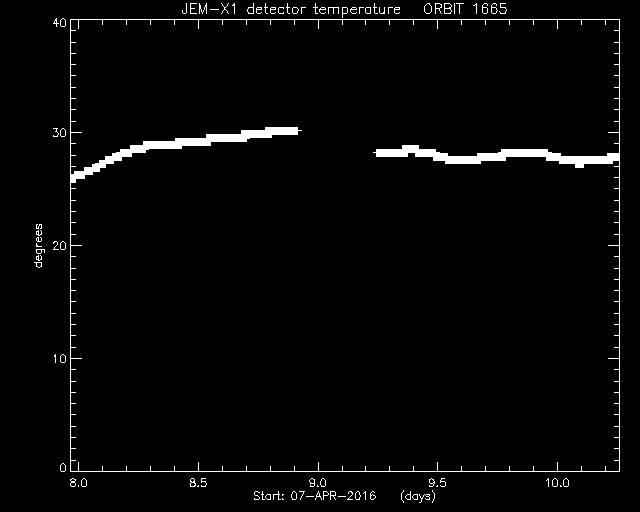Click the x-axis tick label 9.0
Viewport: 640px width, 512px height.
[x=318, y=483]
